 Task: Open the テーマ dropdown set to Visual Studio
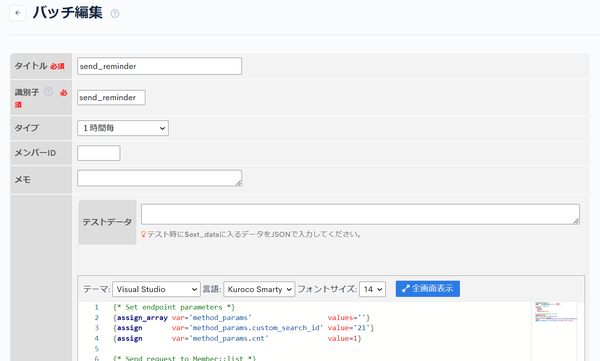pyautogui.click(x=156, y=289)
